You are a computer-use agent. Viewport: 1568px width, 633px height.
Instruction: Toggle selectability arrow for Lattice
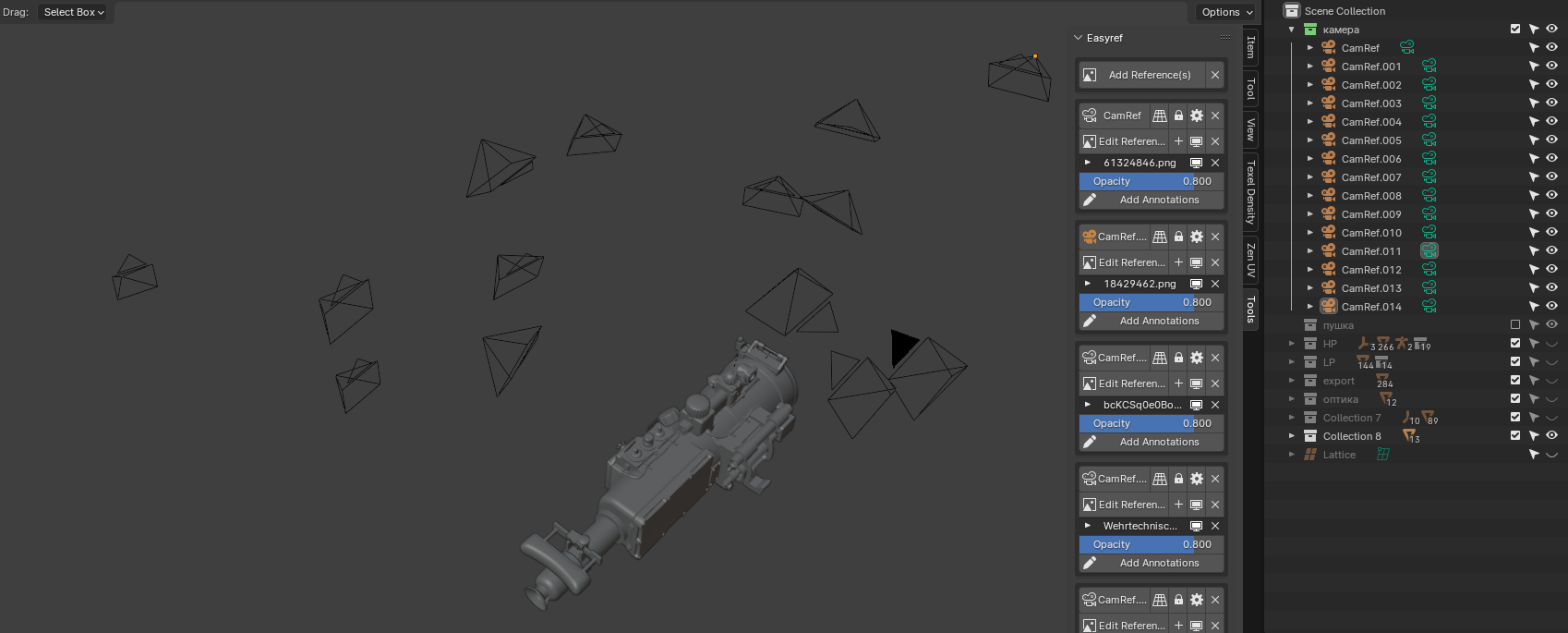coord(1534,455)
